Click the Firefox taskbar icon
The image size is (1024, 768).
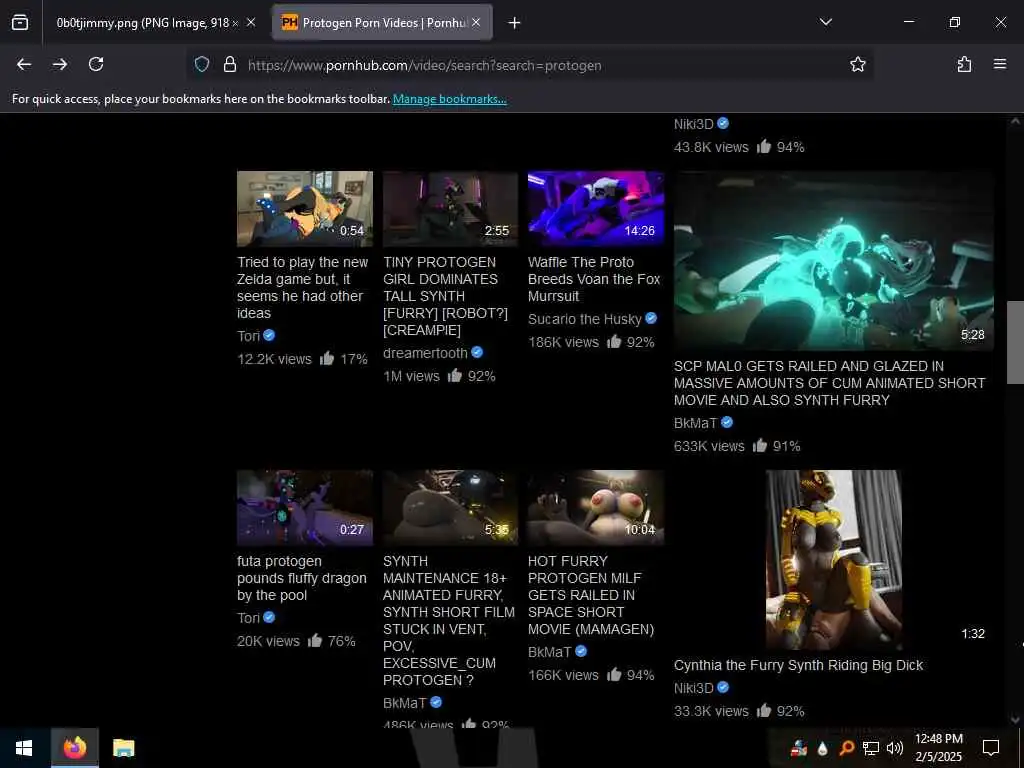(74, 748)
